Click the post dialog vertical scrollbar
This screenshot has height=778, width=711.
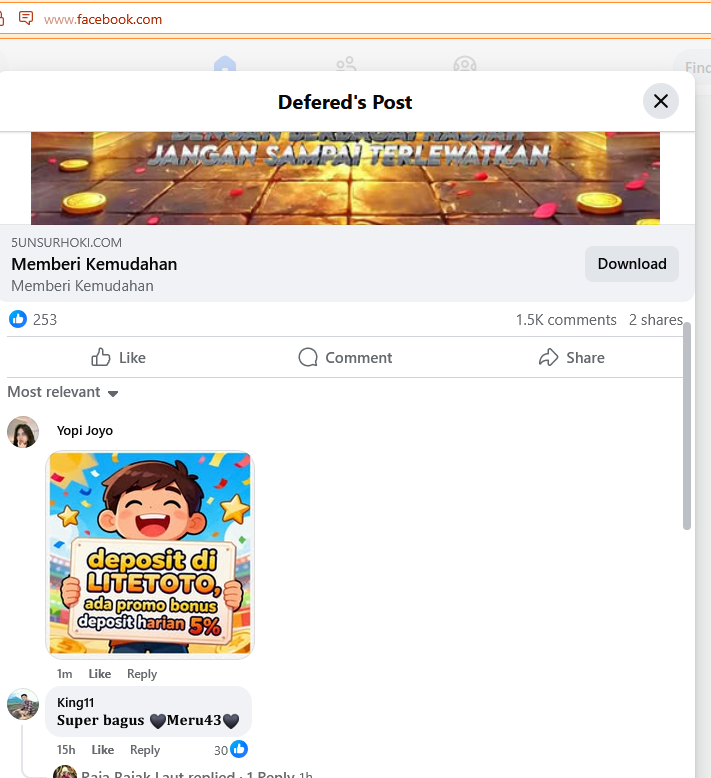[687, 426]
